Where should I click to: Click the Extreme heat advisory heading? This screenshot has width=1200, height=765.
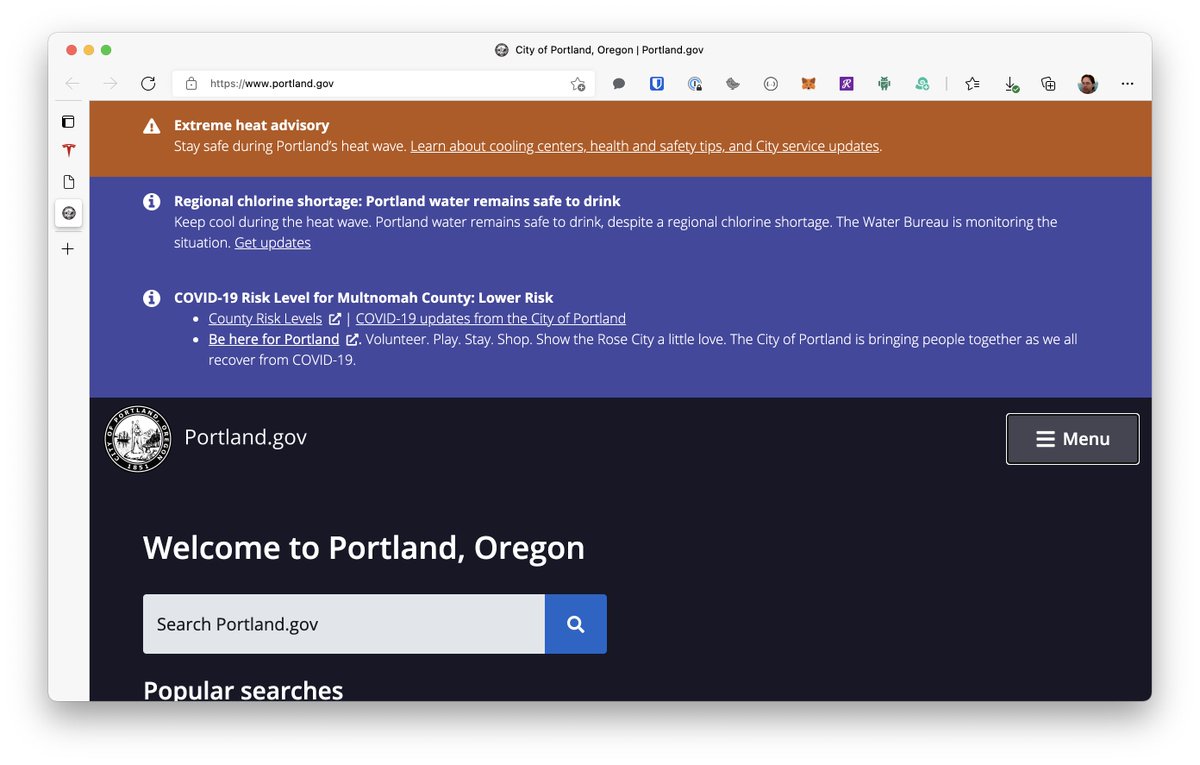251,125
